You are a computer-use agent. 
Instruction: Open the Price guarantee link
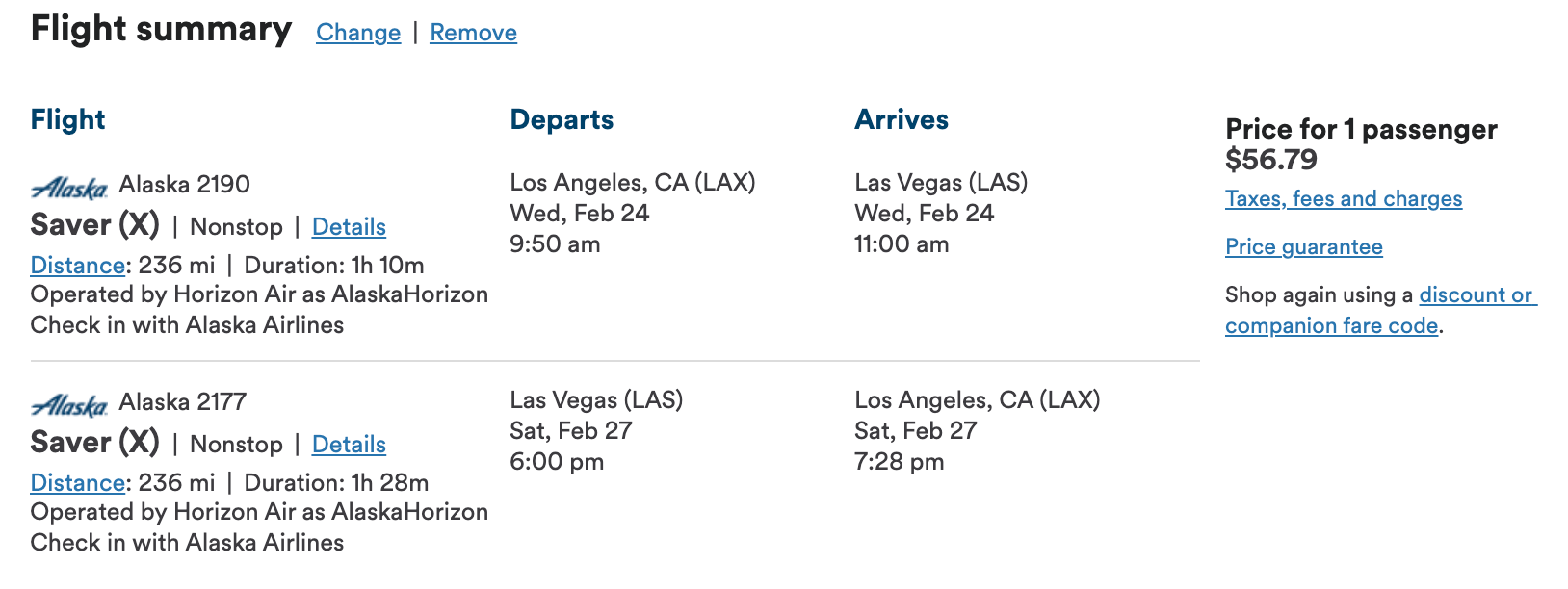(x=1304, y=247)
